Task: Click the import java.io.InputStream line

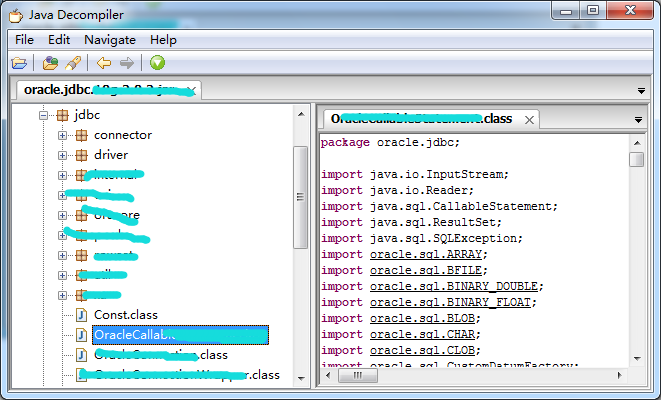Action: click(415, 174)
